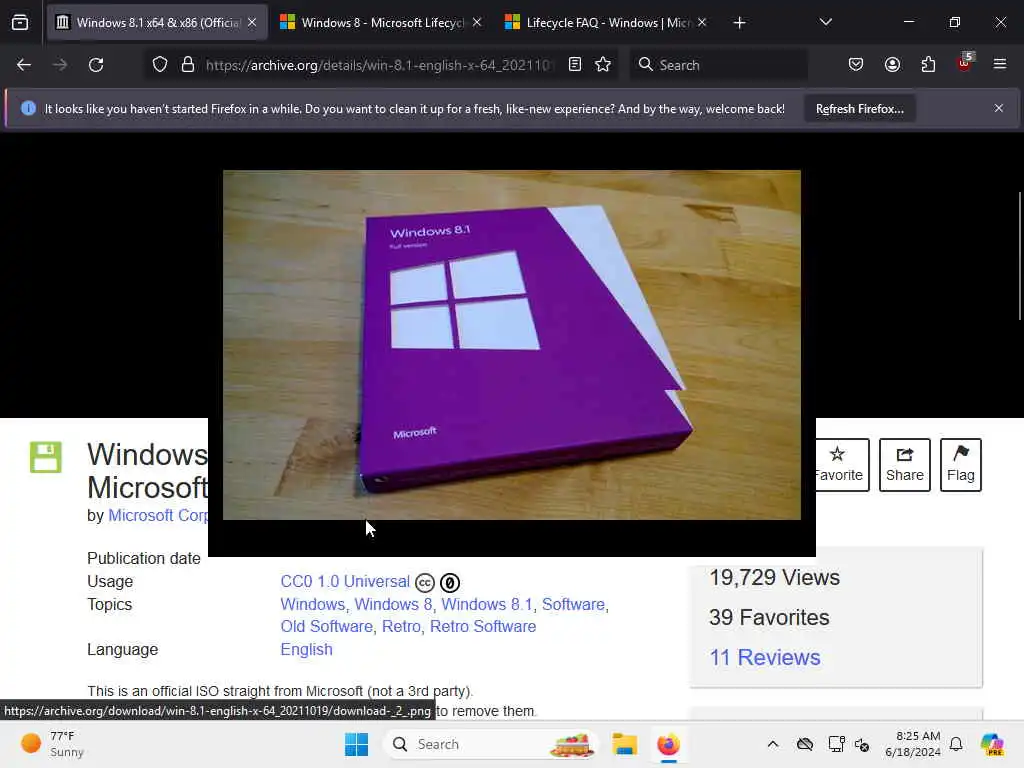Open the uBlock Origin extension icon

(965, 63)
